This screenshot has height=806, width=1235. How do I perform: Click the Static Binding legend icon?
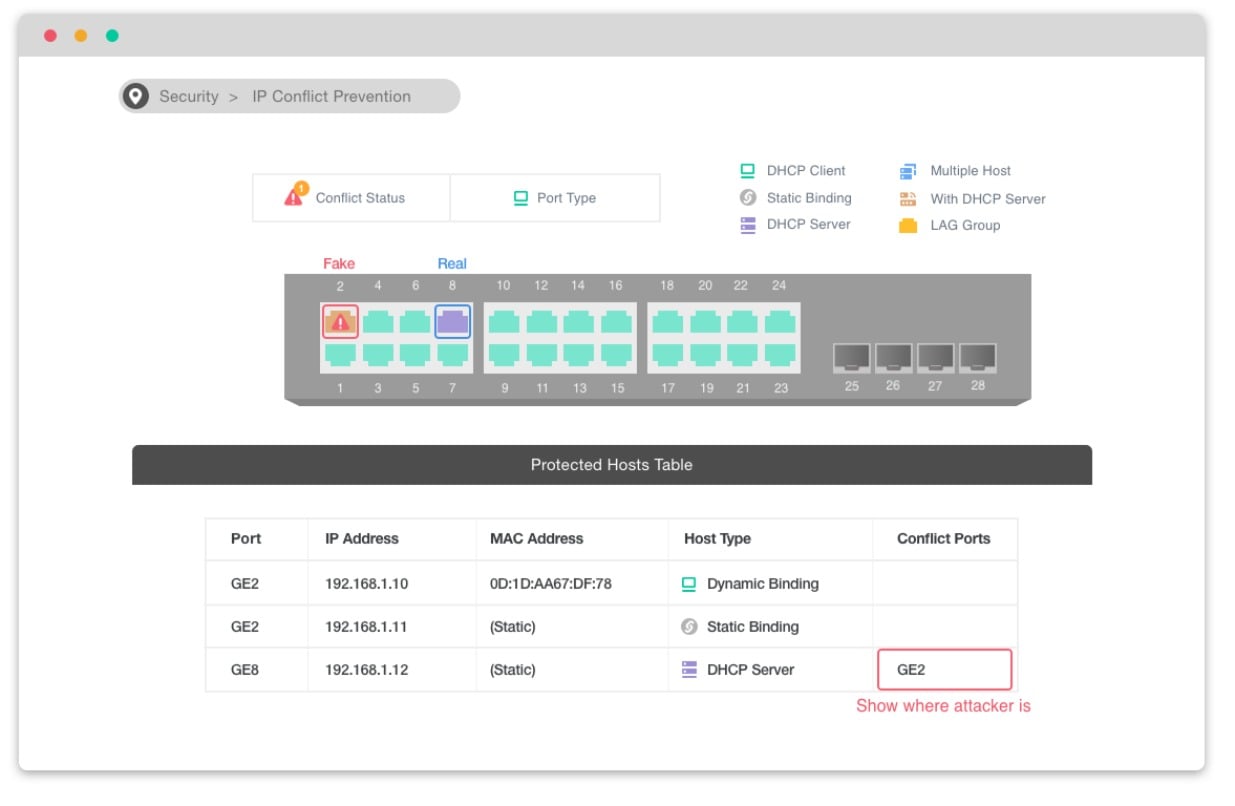click(747, 198)
